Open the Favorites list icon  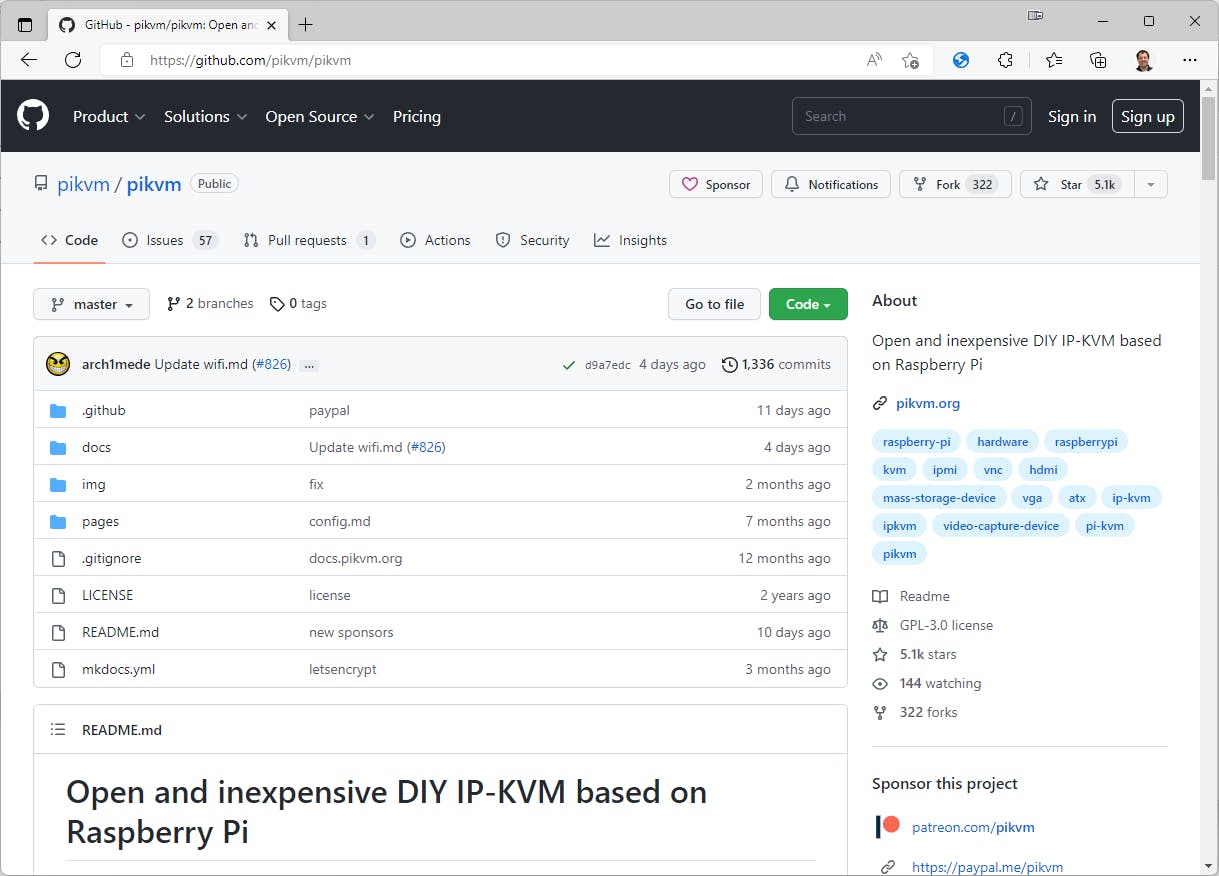[1054, 60]
